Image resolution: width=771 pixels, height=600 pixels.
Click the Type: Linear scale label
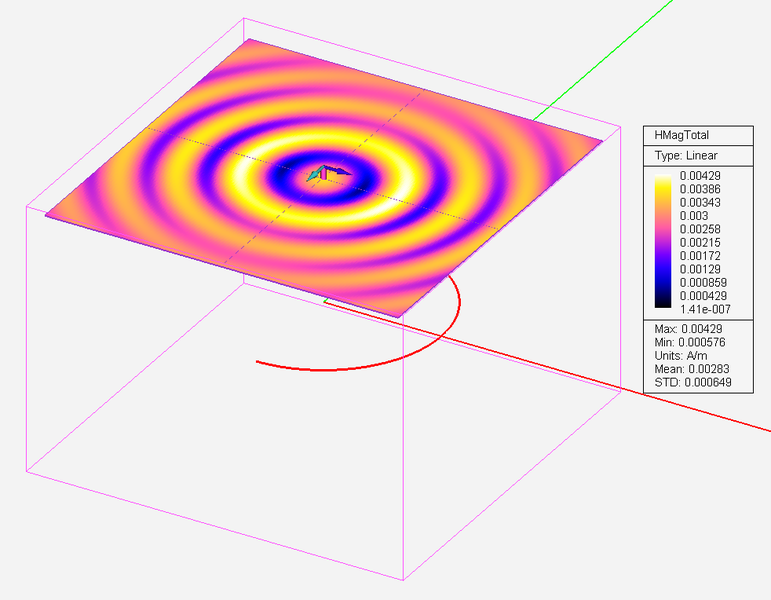coord(685,156)
